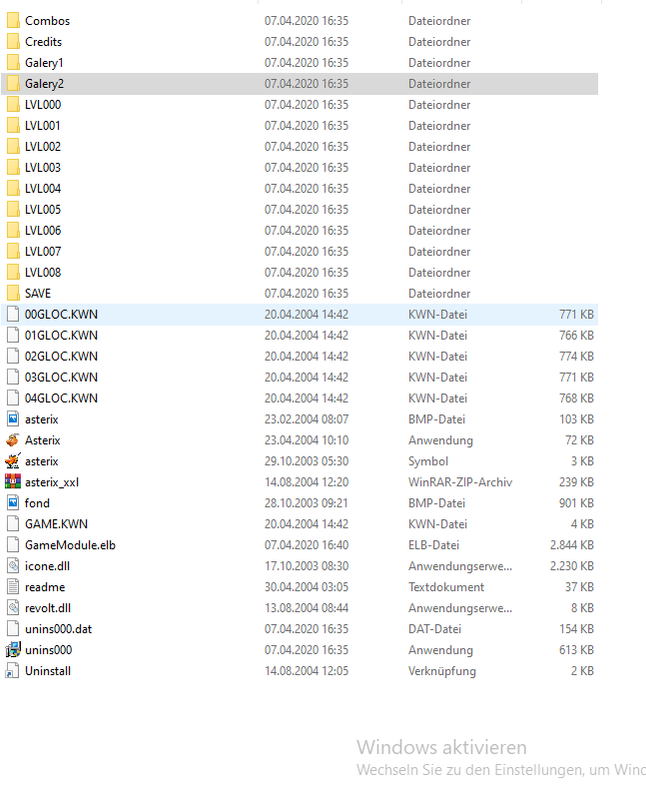Click the 2.230 KB size value
646x800 pixels.
point(572,566)
